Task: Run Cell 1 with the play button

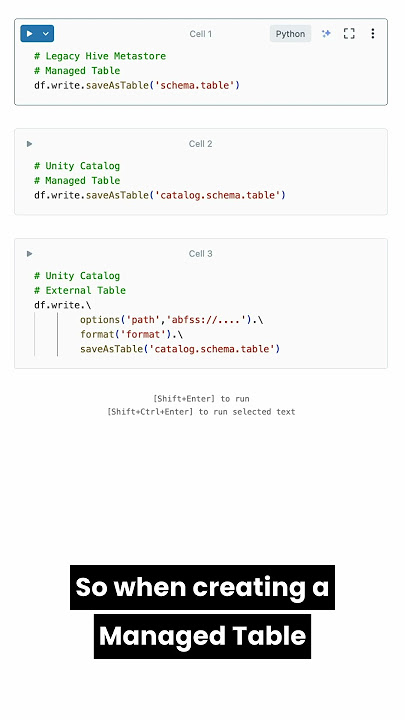Action: [x=29, y=34]
